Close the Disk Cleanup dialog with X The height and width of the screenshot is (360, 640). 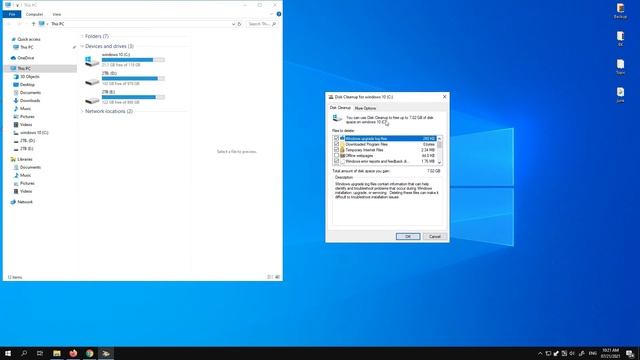(x=444, y=97)
